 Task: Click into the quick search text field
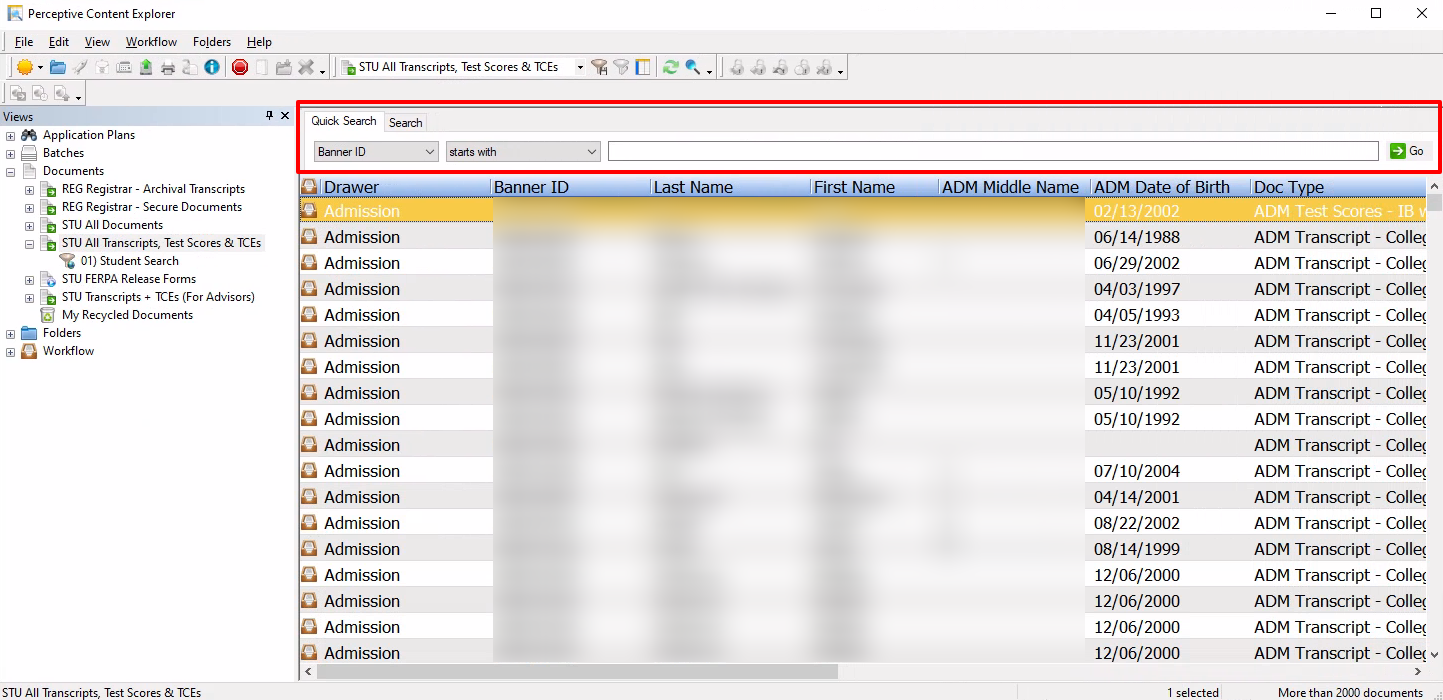pos(993,152)
